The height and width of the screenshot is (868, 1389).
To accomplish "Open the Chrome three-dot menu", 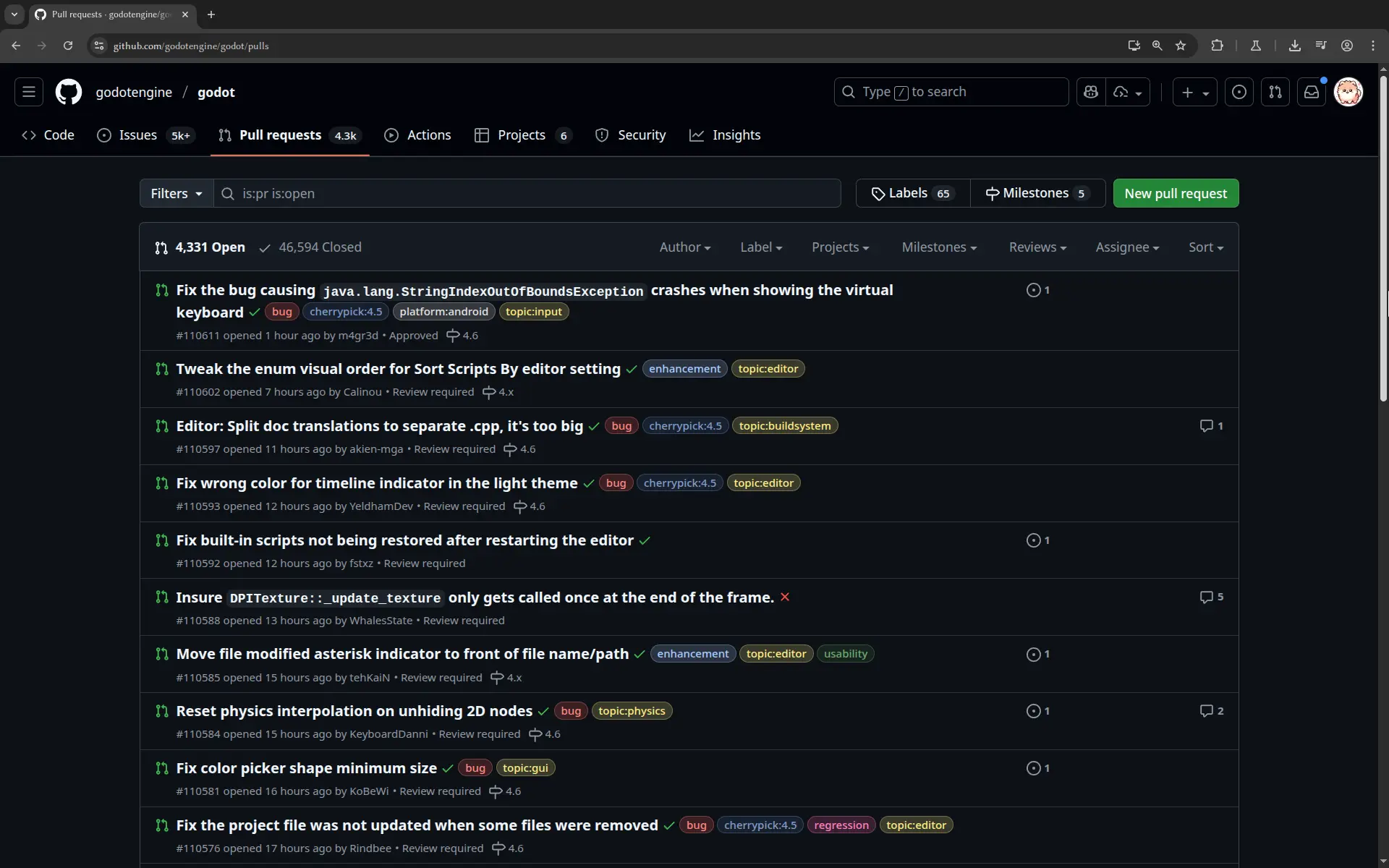I will click(x=1373, y=46).
